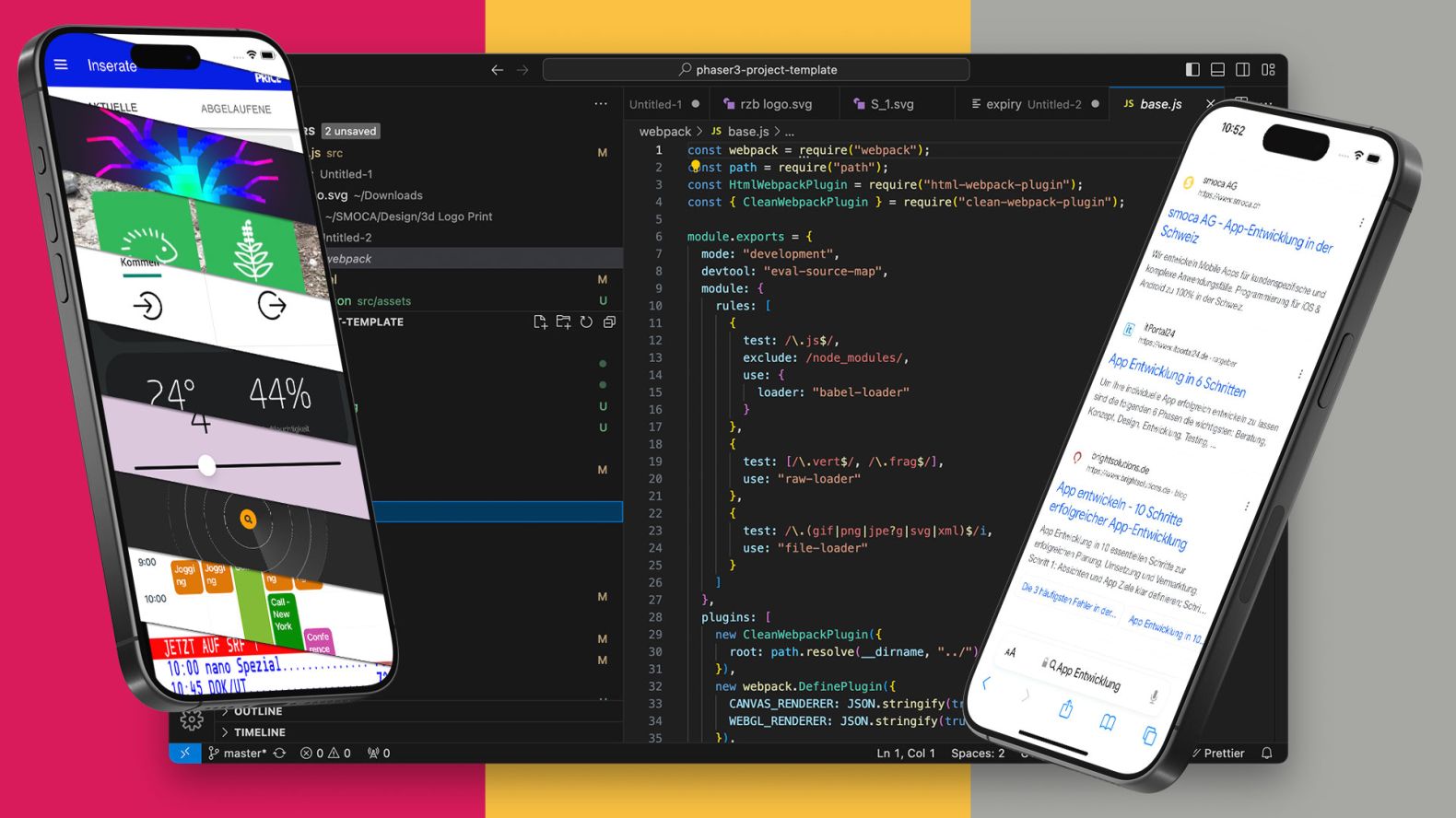Toggle the bottom panel visibility

point(1217,69)
